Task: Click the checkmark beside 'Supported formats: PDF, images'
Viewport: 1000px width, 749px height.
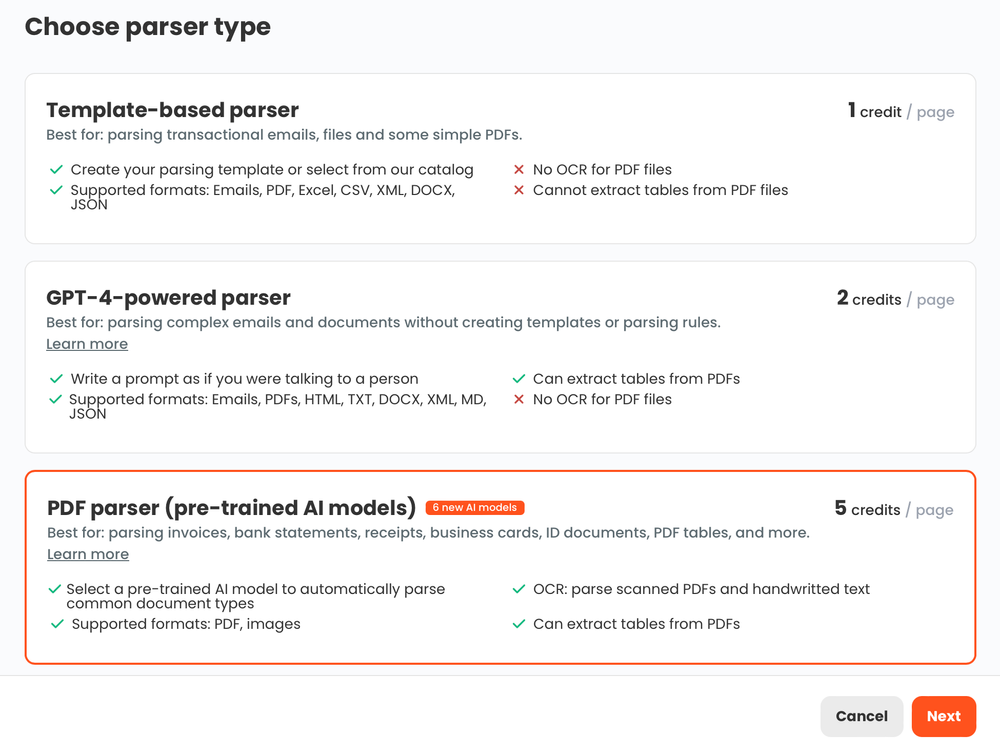Action: (x=56, y=624)
